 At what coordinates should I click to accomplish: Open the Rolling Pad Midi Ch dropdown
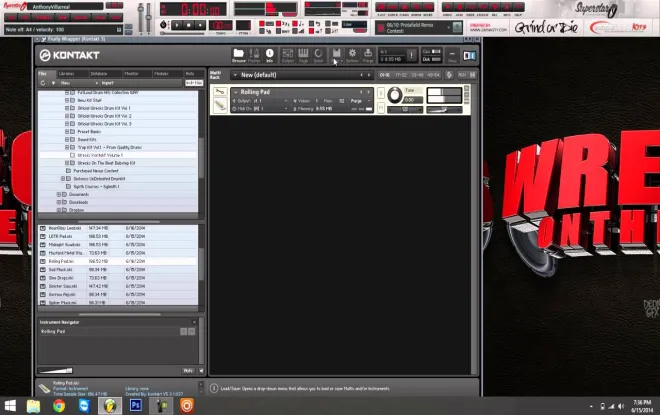pos(261,109)
